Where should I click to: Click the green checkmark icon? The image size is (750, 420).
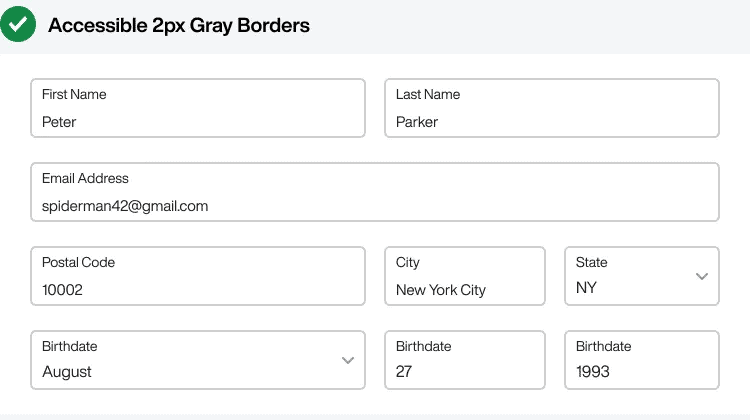coord(18,24)
